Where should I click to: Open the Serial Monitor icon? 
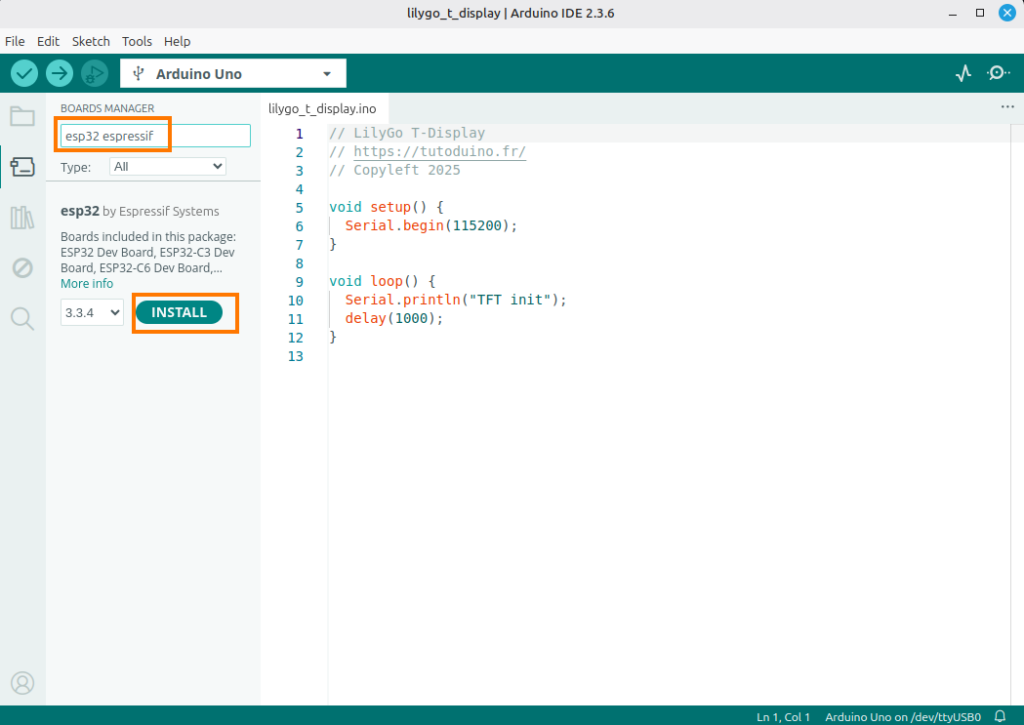click(998, 73)
